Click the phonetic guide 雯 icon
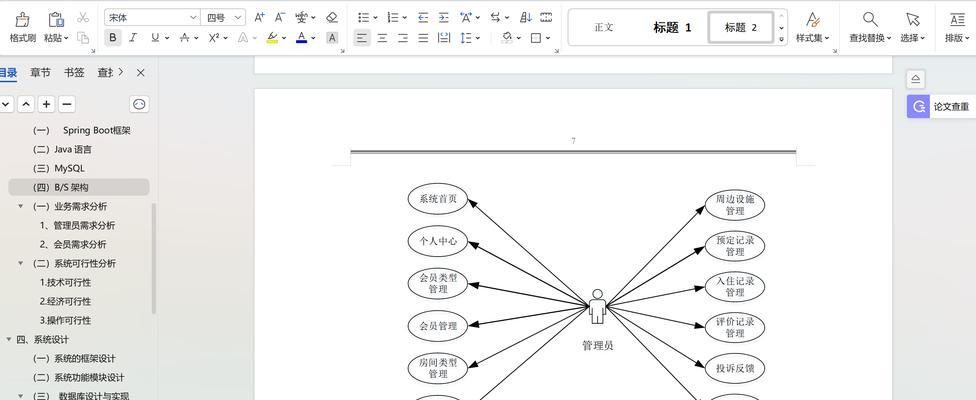This screenshot has height=400, width=976. click(x=301, y=17)
